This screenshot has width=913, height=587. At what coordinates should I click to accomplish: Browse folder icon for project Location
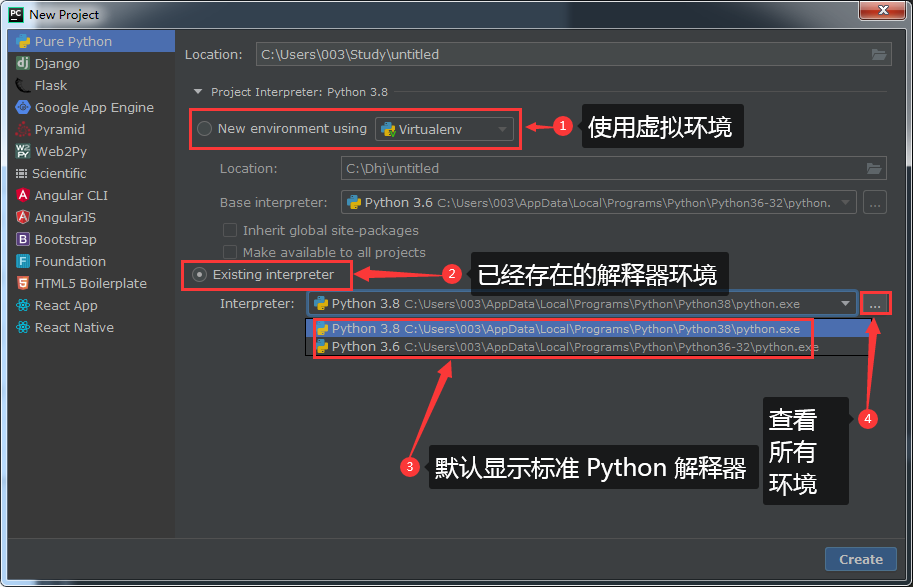(x=879, y=55)
